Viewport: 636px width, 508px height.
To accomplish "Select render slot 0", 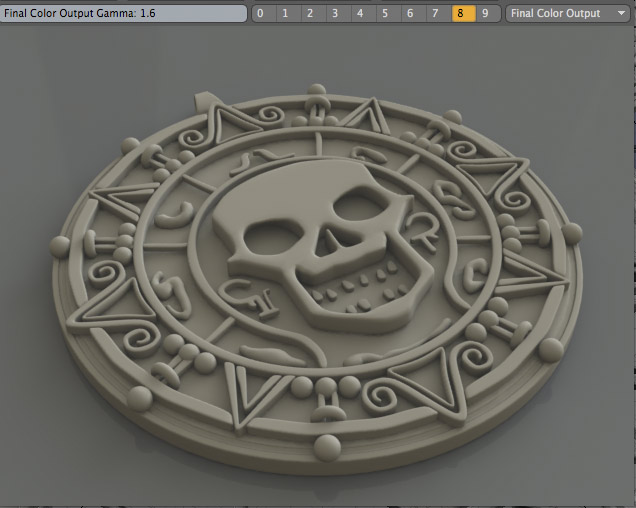I will pyautogui.click(x=264, y=13).
